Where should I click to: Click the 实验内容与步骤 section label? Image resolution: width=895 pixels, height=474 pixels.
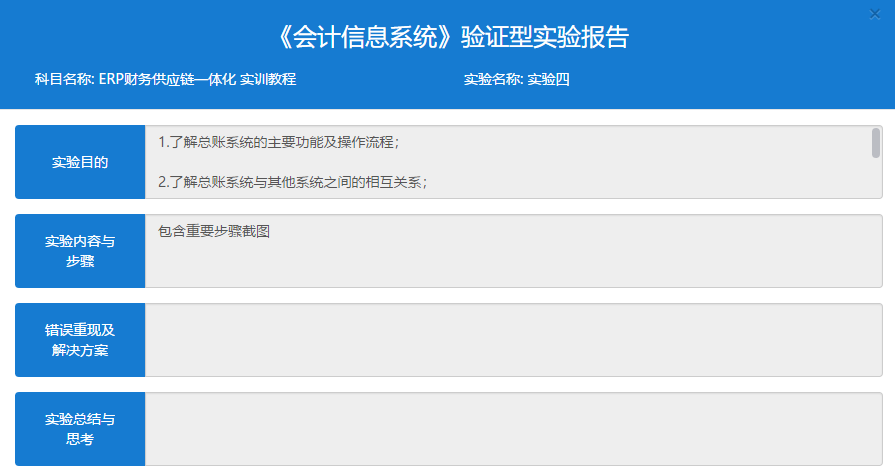(80, 251)
